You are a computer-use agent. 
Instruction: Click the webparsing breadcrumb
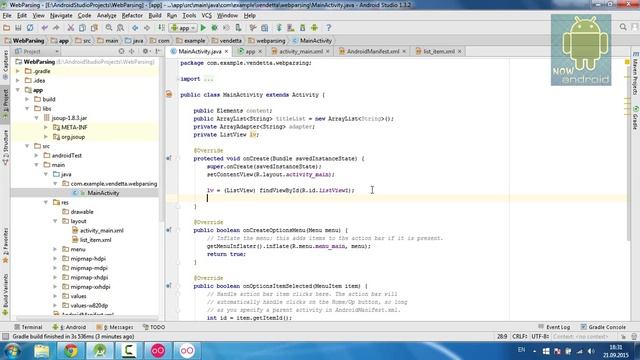point(270,41)
